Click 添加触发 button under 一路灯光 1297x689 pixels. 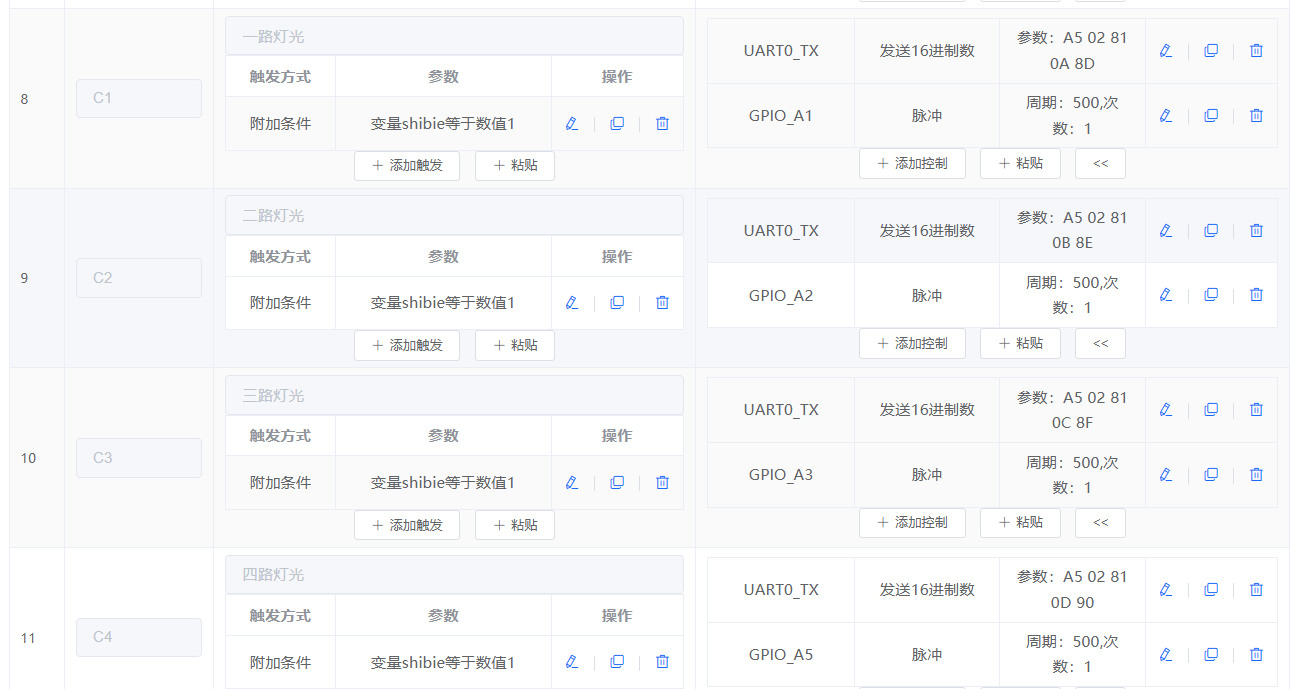click(x=406, y=165)
